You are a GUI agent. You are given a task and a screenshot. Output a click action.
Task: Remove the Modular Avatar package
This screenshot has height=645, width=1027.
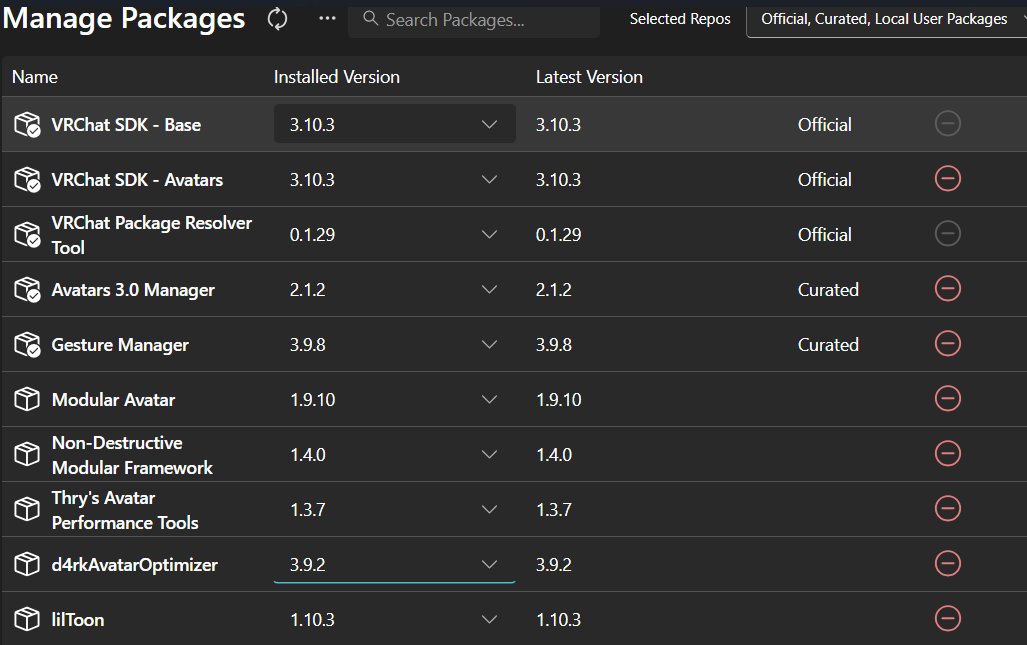[947, 398]
